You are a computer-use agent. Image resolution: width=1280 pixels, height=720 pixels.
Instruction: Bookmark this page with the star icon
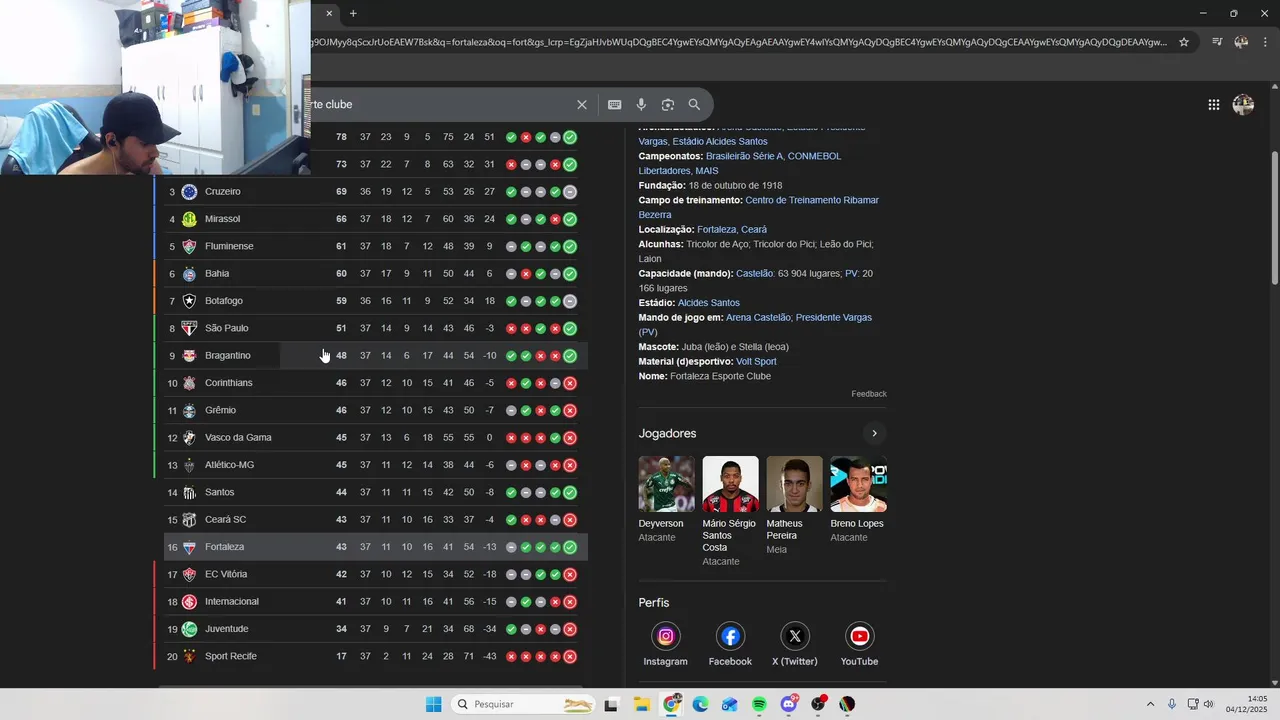(1184, 42)
